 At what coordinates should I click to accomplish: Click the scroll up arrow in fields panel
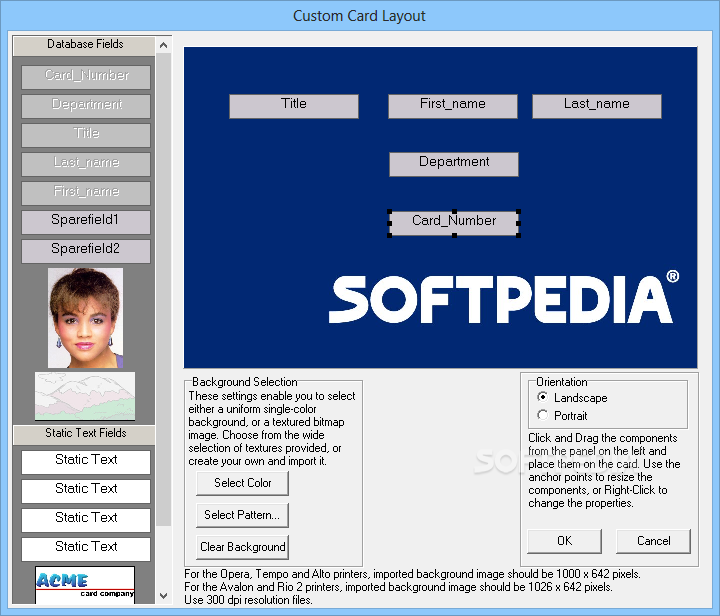[x=163, y=45]
